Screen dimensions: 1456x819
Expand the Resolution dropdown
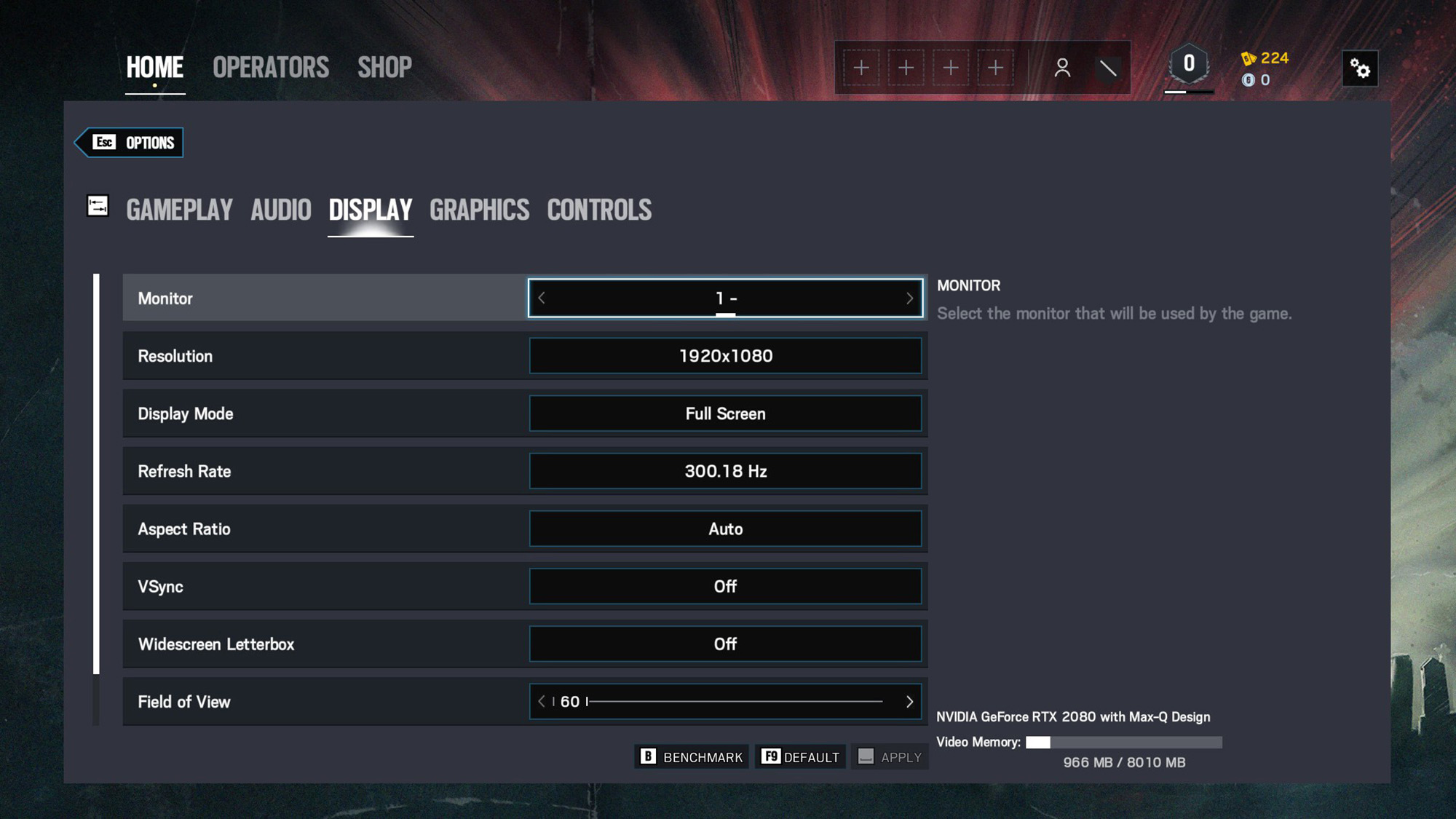click(x=724, y=355)
